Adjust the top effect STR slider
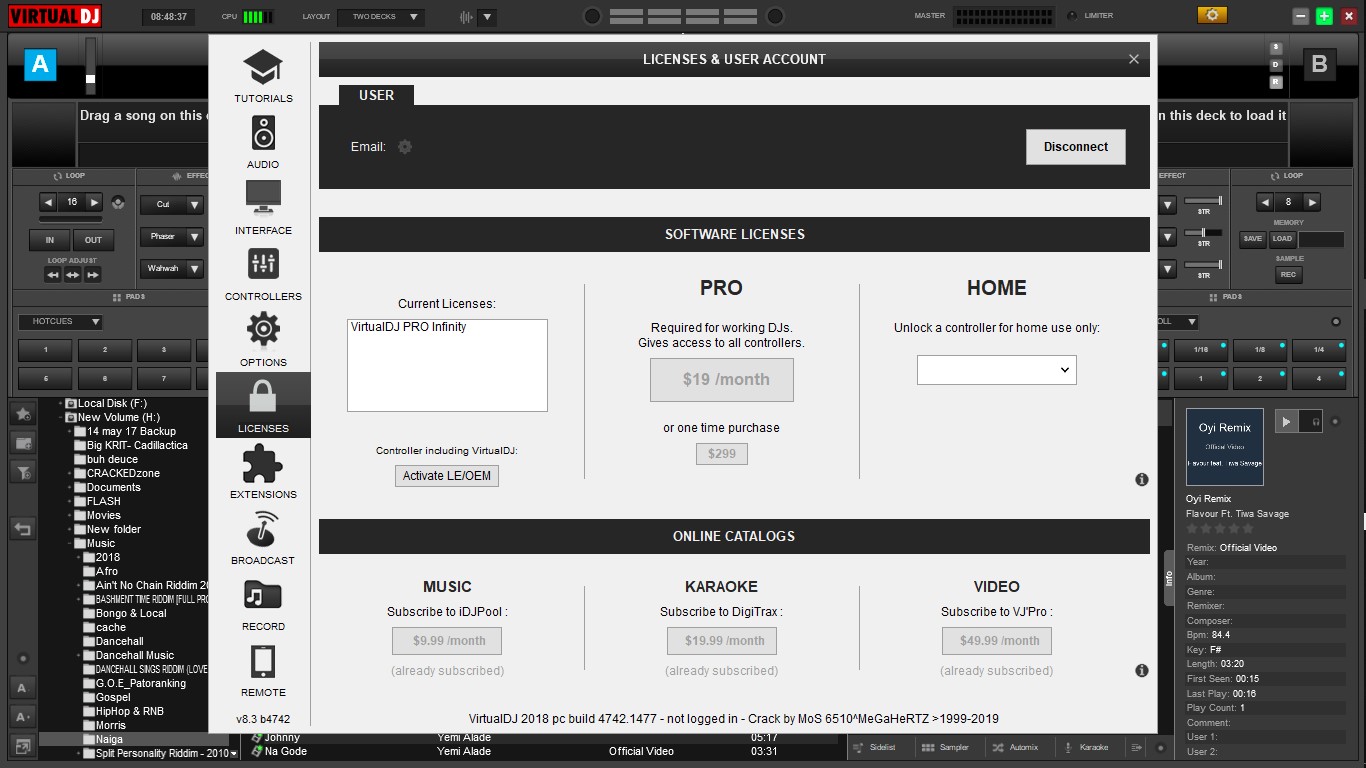This screenshot has height=768, width=1366. [1203, 202]
